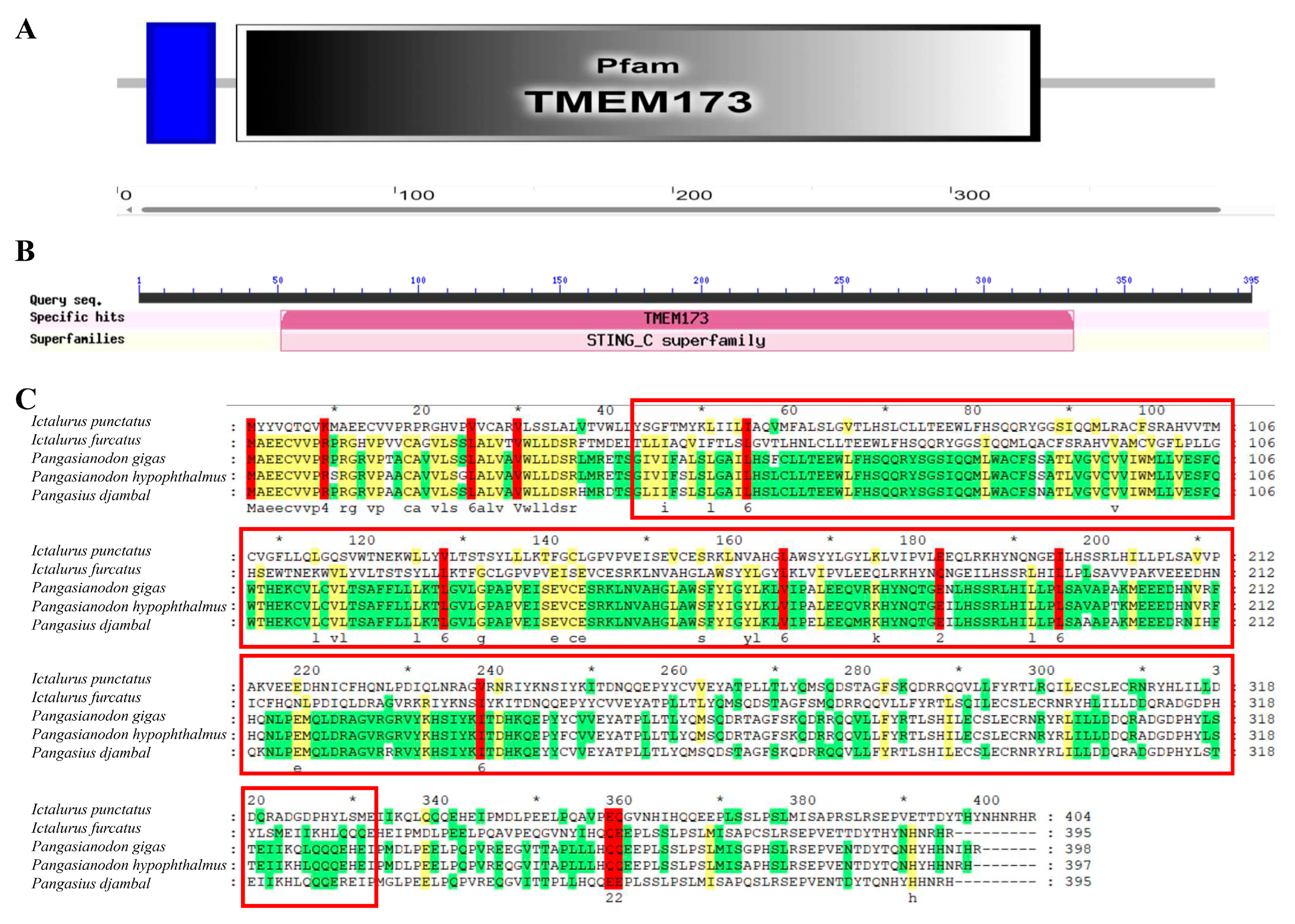Click 'Ictalurus punctatus' label of the 404 row
Image resolution: width=1295 pixels, height=924 pixels.
91,810
